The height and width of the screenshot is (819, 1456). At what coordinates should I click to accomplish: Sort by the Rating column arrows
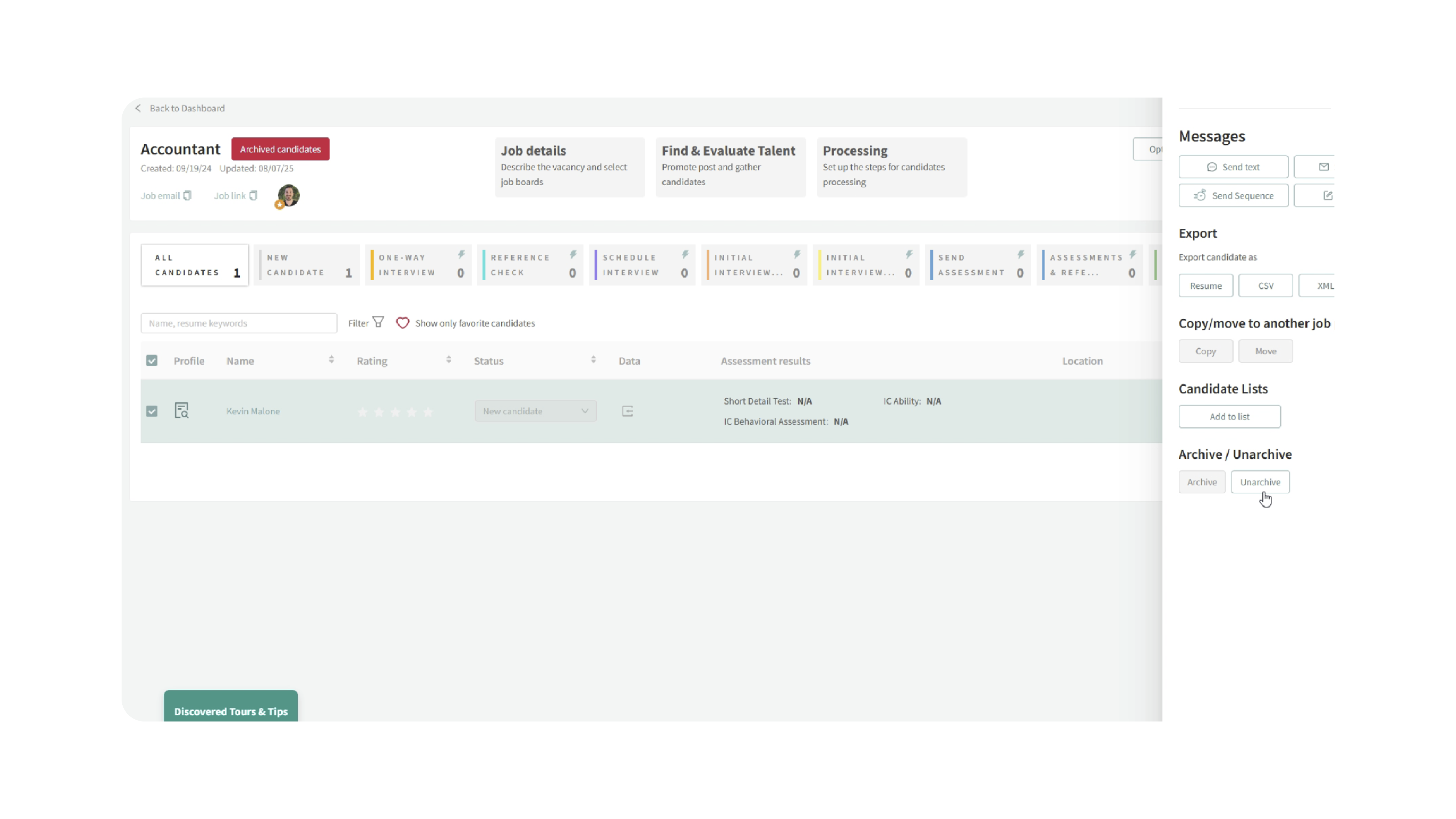449,359
